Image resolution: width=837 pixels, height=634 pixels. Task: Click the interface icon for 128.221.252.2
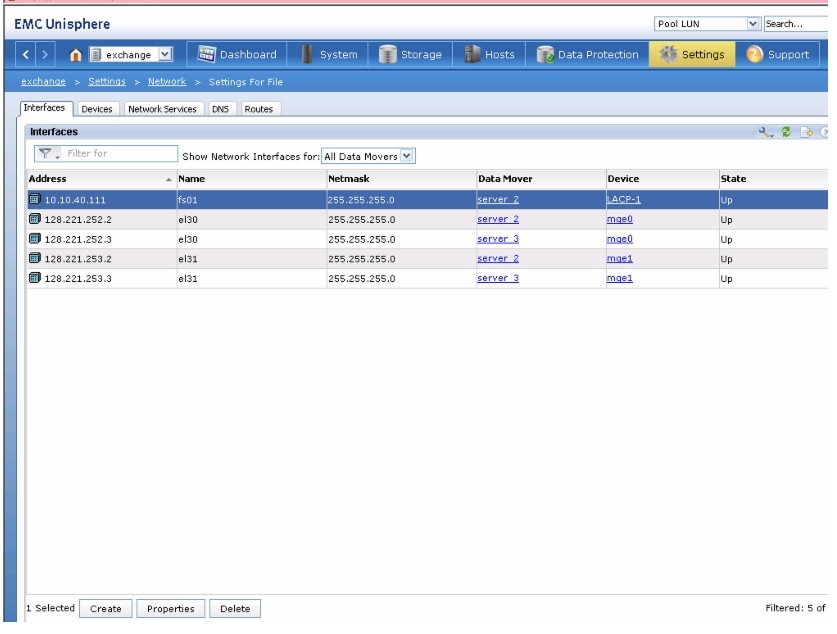(35, 219)
